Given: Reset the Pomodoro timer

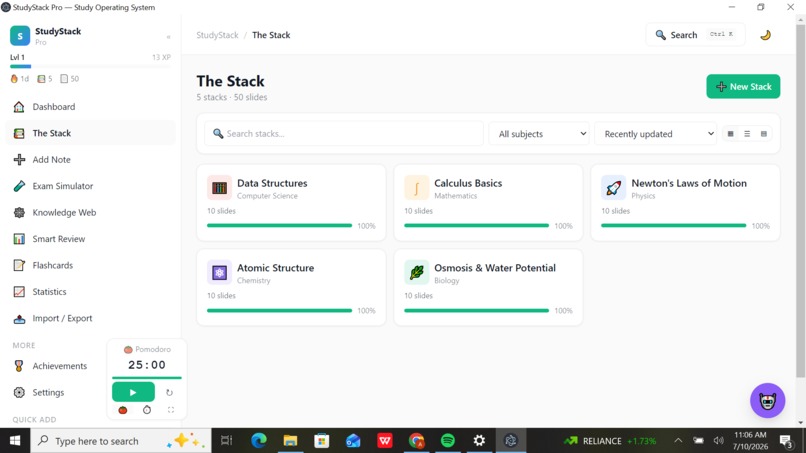Looking at the screenshot, I should [169, 392].
